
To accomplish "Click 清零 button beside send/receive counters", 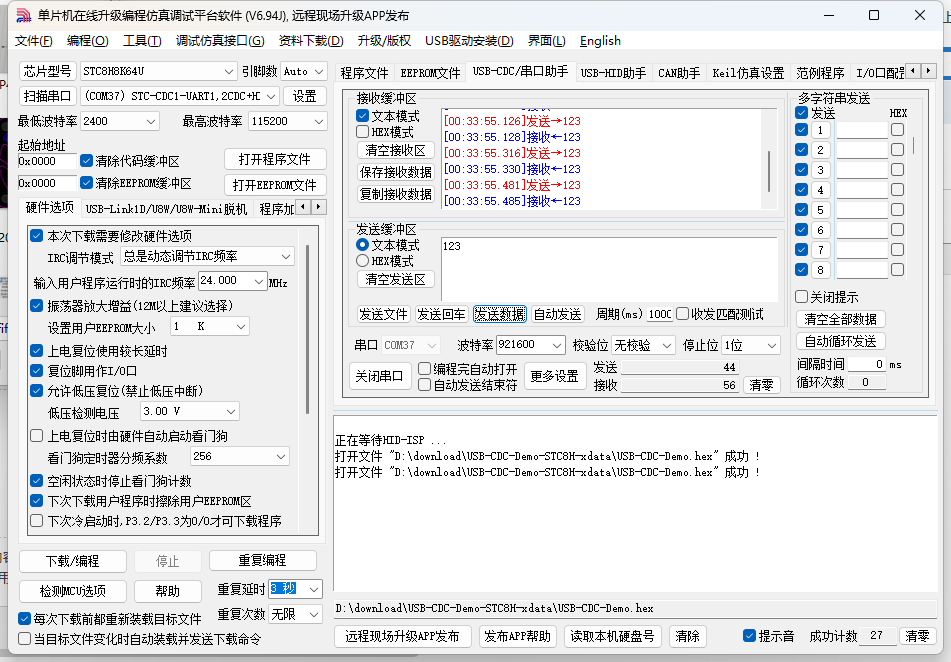I will click(x=761, y=385).
